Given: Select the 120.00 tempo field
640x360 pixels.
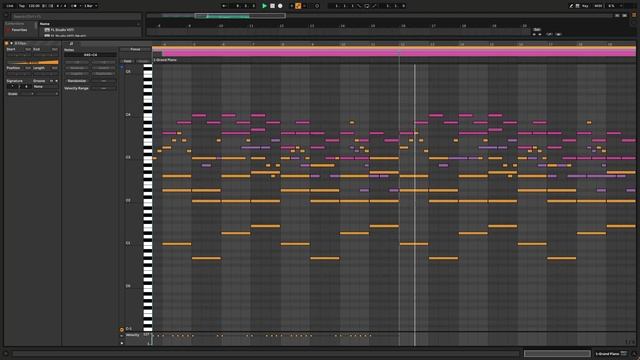Looking at the screenshot, I should click(34, 6).
